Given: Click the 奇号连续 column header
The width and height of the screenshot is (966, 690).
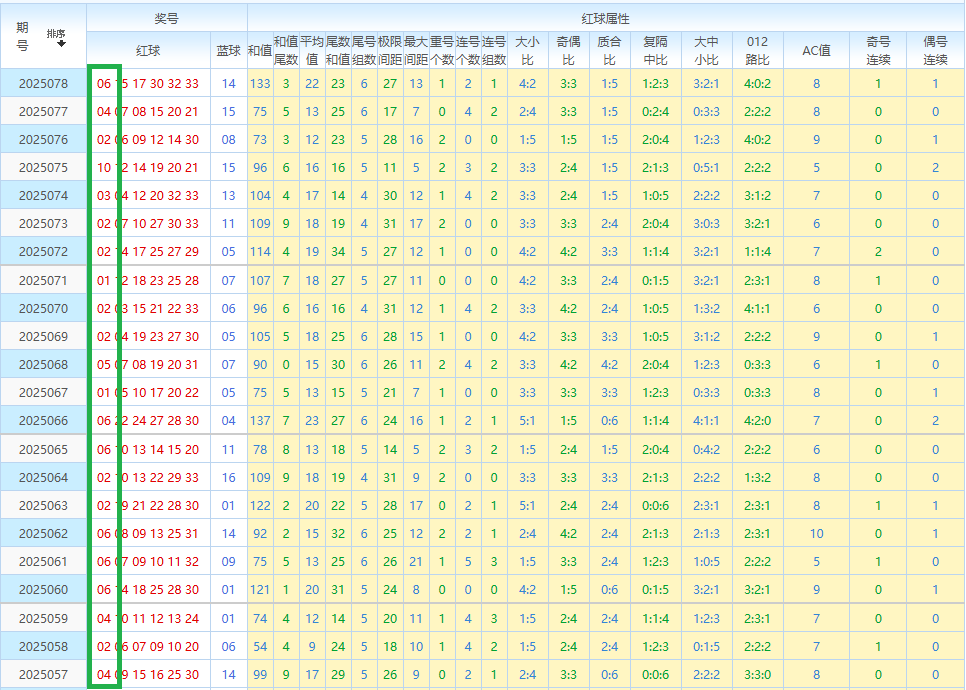Looking at the screenshot, I should (878, 51).
